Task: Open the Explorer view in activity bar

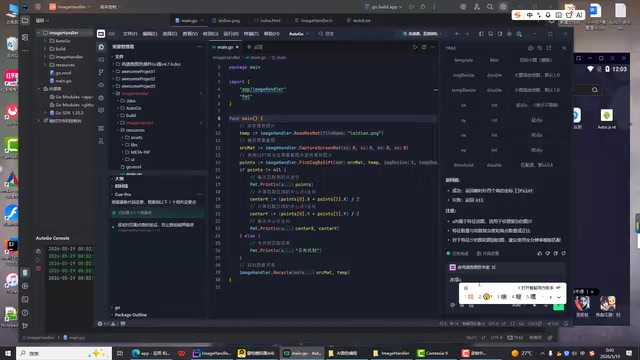Action: [x=101, y=47]
